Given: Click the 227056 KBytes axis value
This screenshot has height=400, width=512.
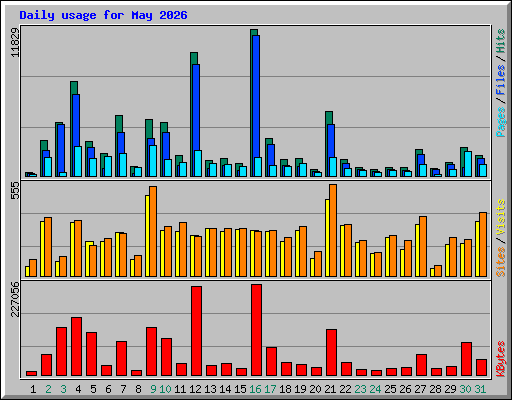Looking at the screenshot, I should (15, 299).
